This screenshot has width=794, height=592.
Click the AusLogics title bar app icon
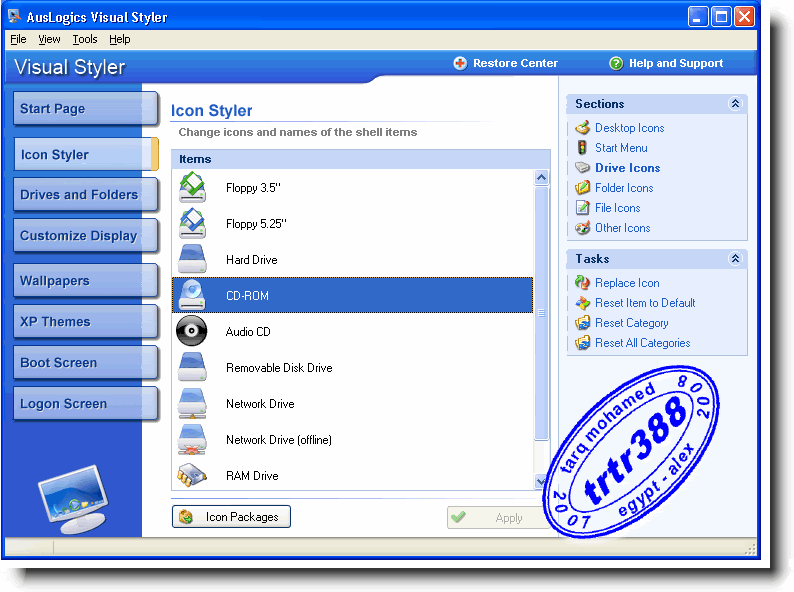pyautogui.click(x=14, y=17)
